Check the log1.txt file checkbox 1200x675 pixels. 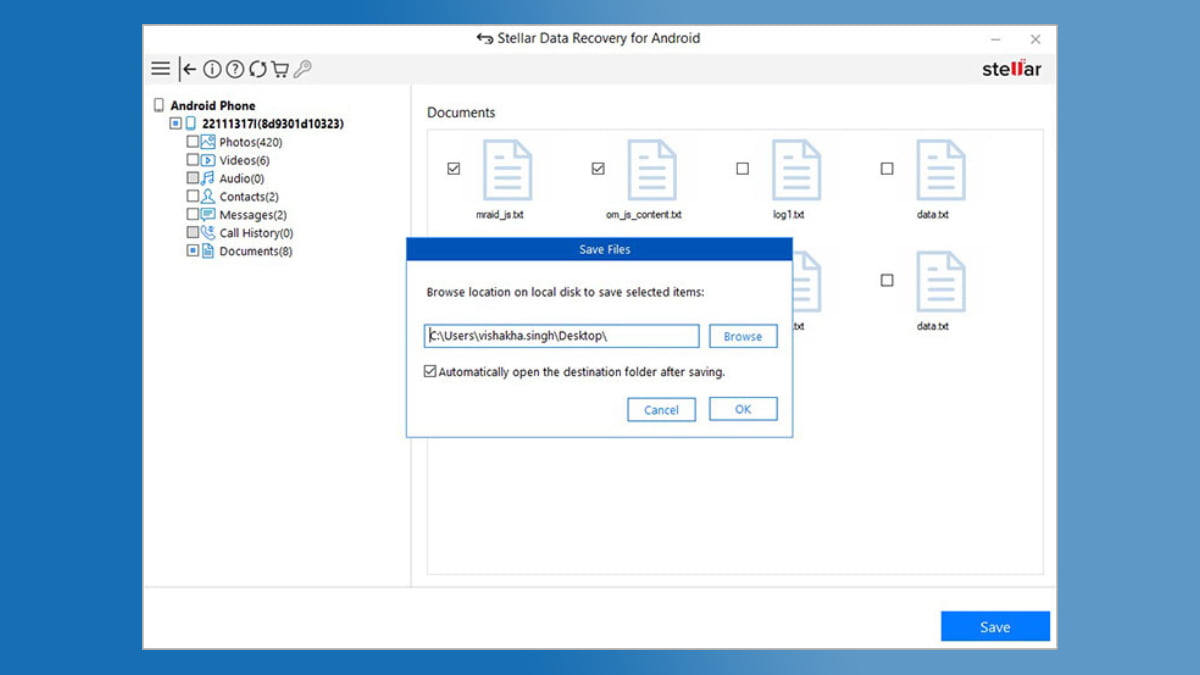pos(742,169)
